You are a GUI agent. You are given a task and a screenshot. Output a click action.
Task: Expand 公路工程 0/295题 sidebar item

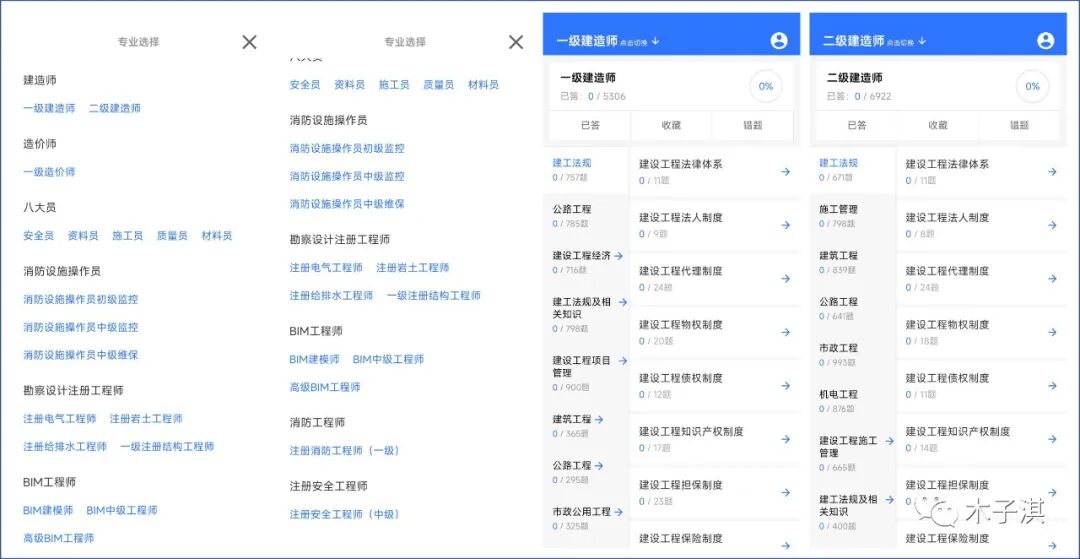click(x=599, y=465)
